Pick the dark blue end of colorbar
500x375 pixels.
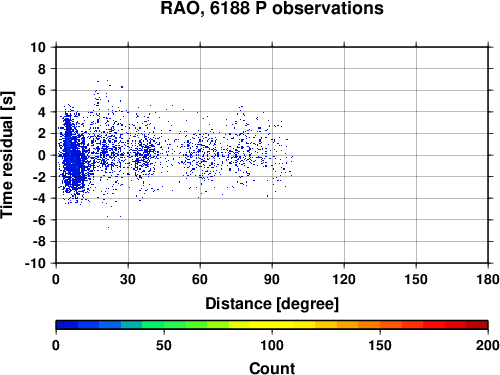[x=67, y=325]
